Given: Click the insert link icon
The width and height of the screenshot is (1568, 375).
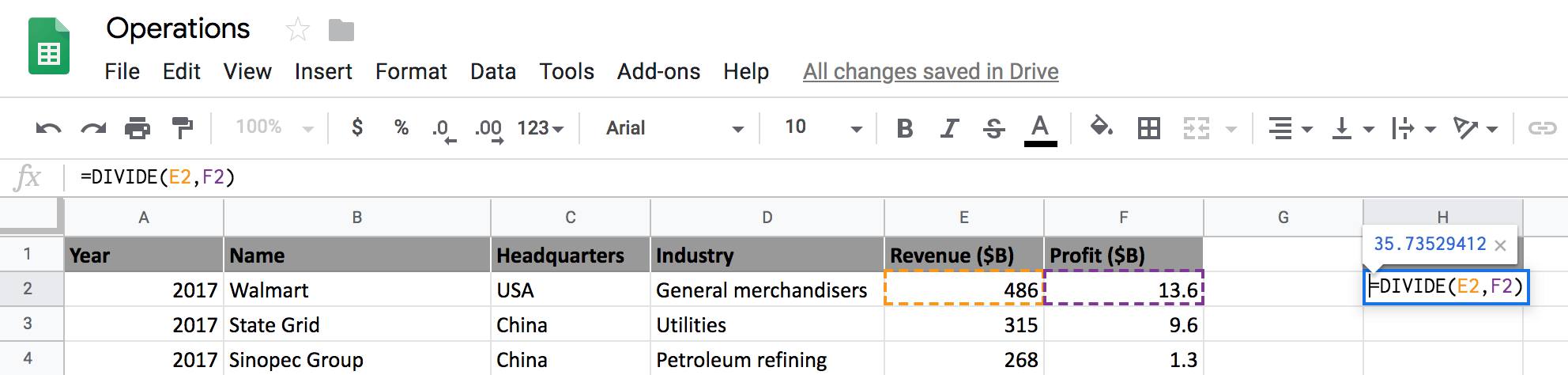Looking at the screenshot, I should point(1542,128).
